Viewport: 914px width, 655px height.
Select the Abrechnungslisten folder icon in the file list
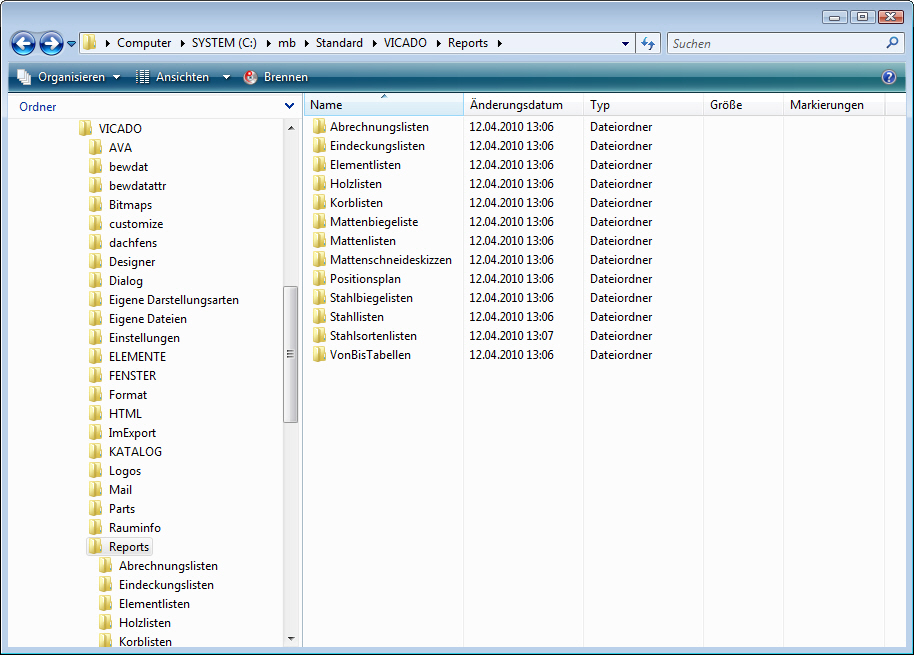point(319,126)
